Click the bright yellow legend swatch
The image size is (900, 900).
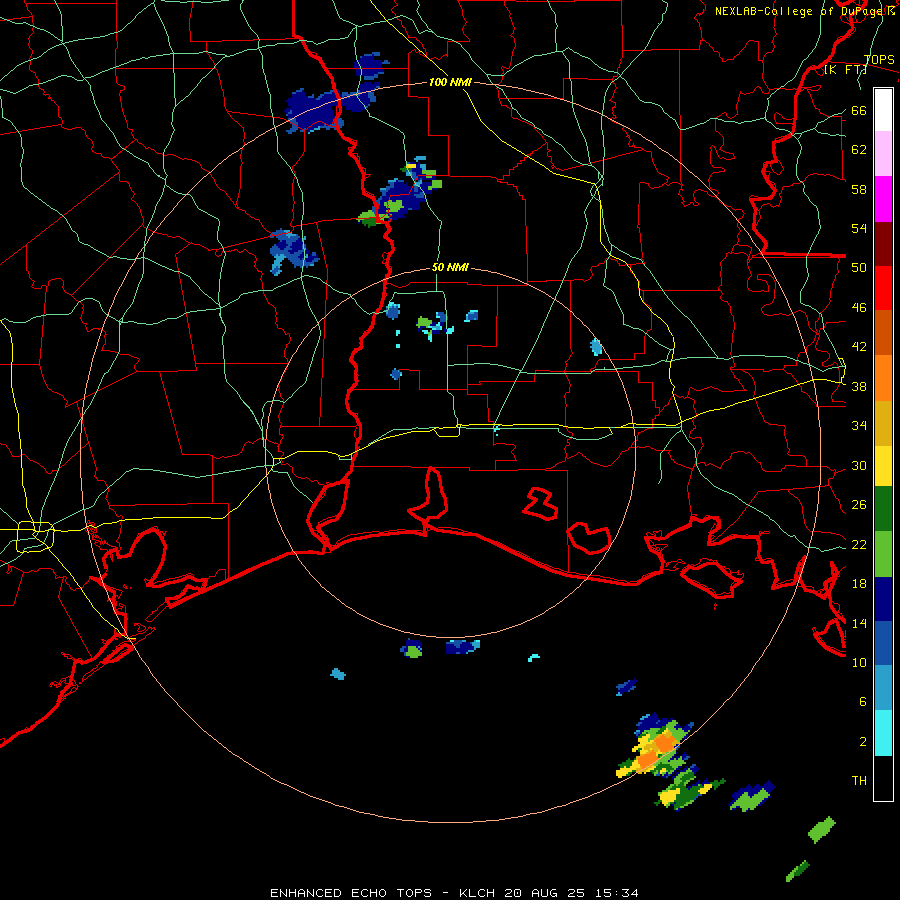click(x=883, y=465)
